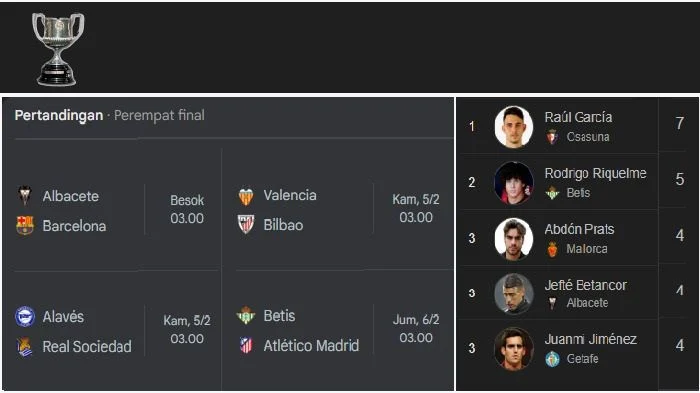The width and height of the screenshot is (700, 393).
Task: Select Jefté Betancor scorer row
Action: [576, 293]
